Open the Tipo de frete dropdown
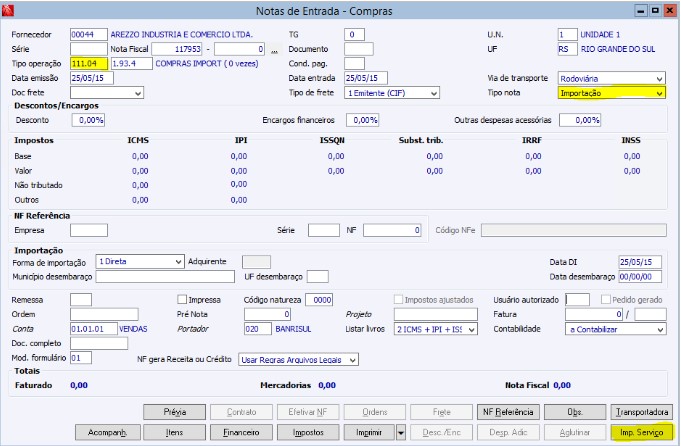681x446 pixels. click(392, 93)
